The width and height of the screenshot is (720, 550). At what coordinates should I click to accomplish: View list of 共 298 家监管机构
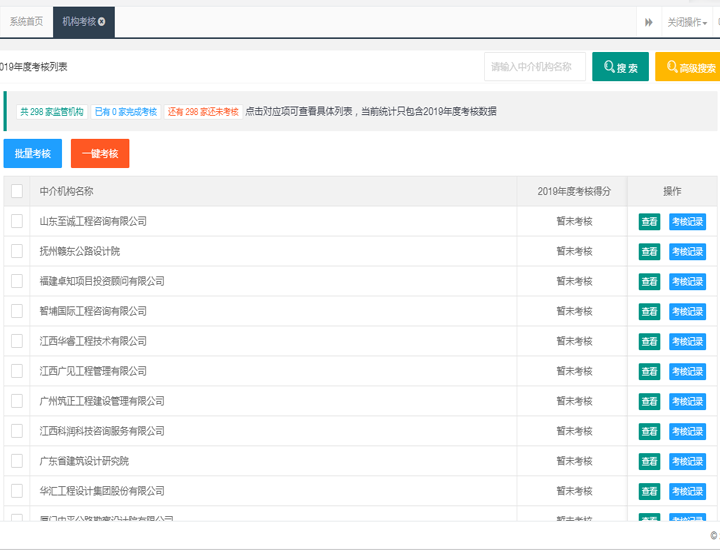point(52,112)
